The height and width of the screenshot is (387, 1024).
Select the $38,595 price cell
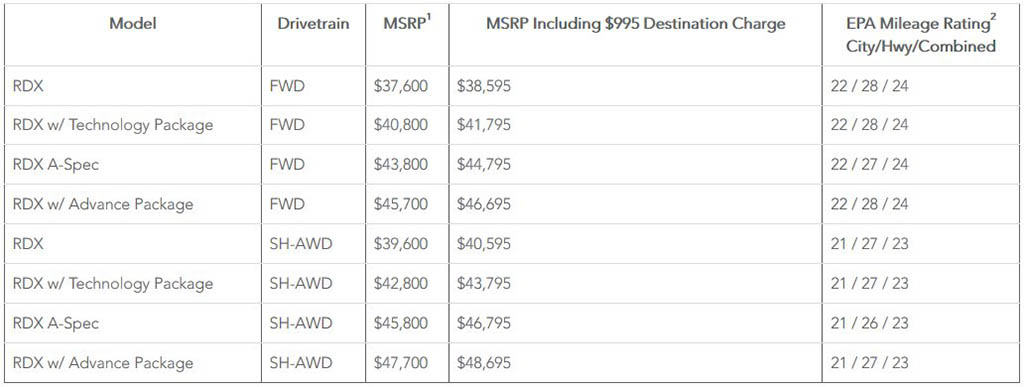click(484, 85)
